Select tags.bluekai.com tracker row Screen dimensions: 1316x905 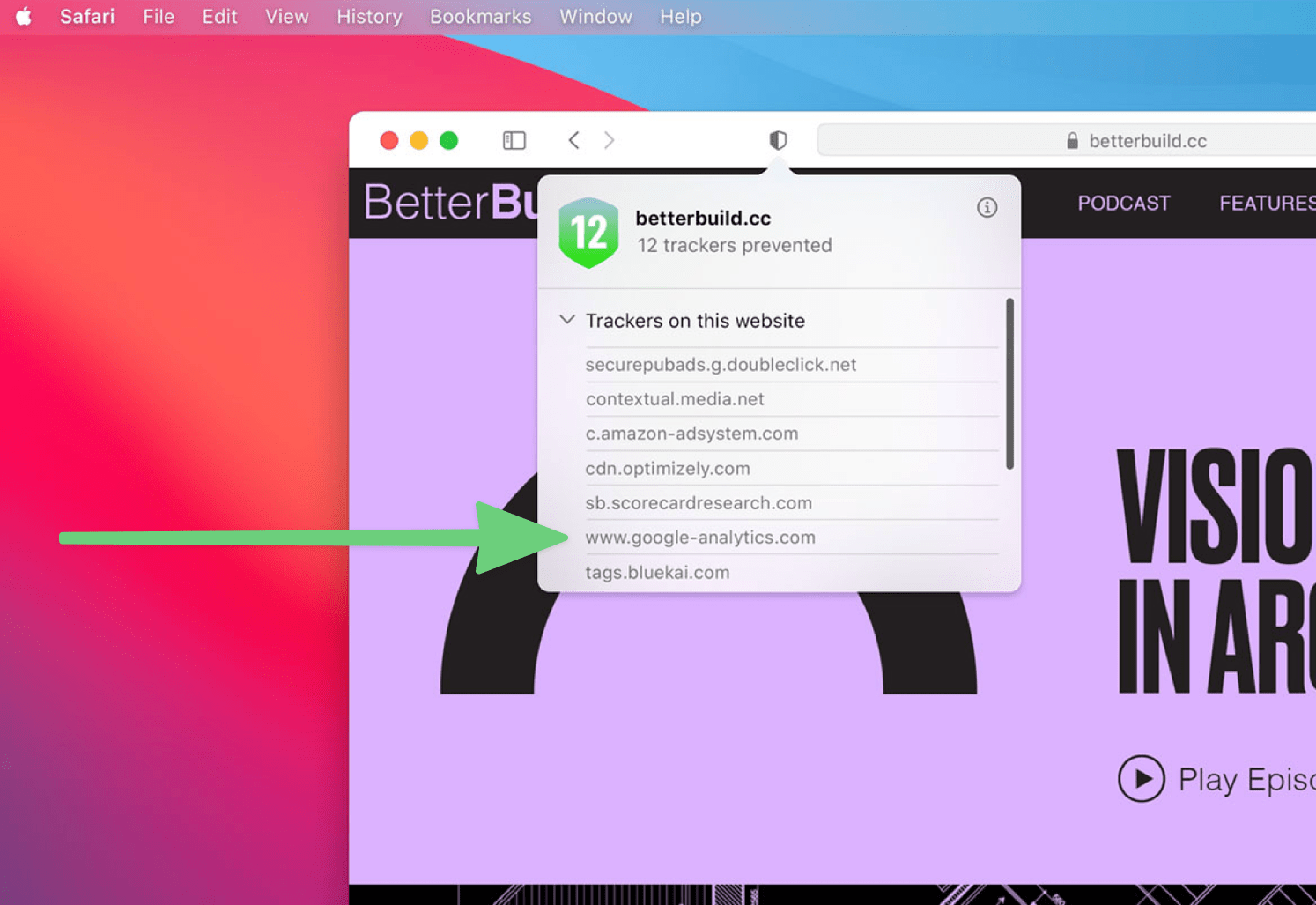791,573
